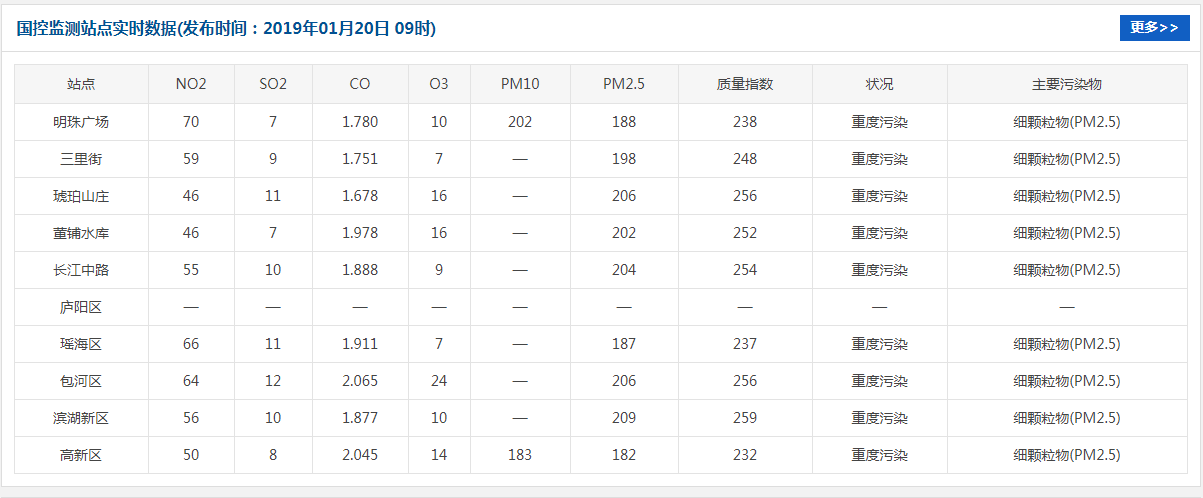1203x498 pixels.
Task: Click the O3 value 24 for 包河区
Action: click(439, 381)
